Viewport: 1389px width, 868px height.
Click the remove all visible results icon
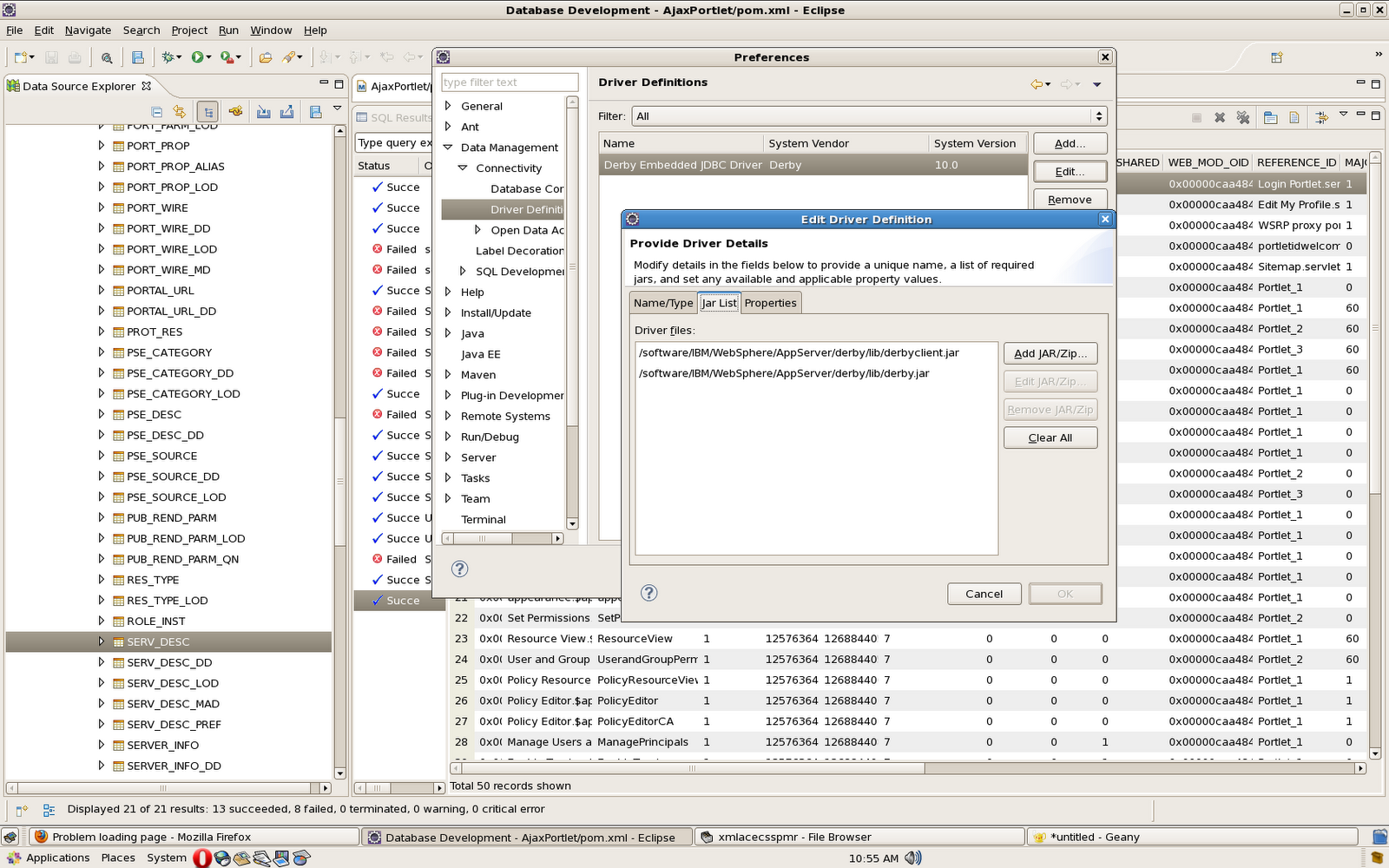point(1241,115)
